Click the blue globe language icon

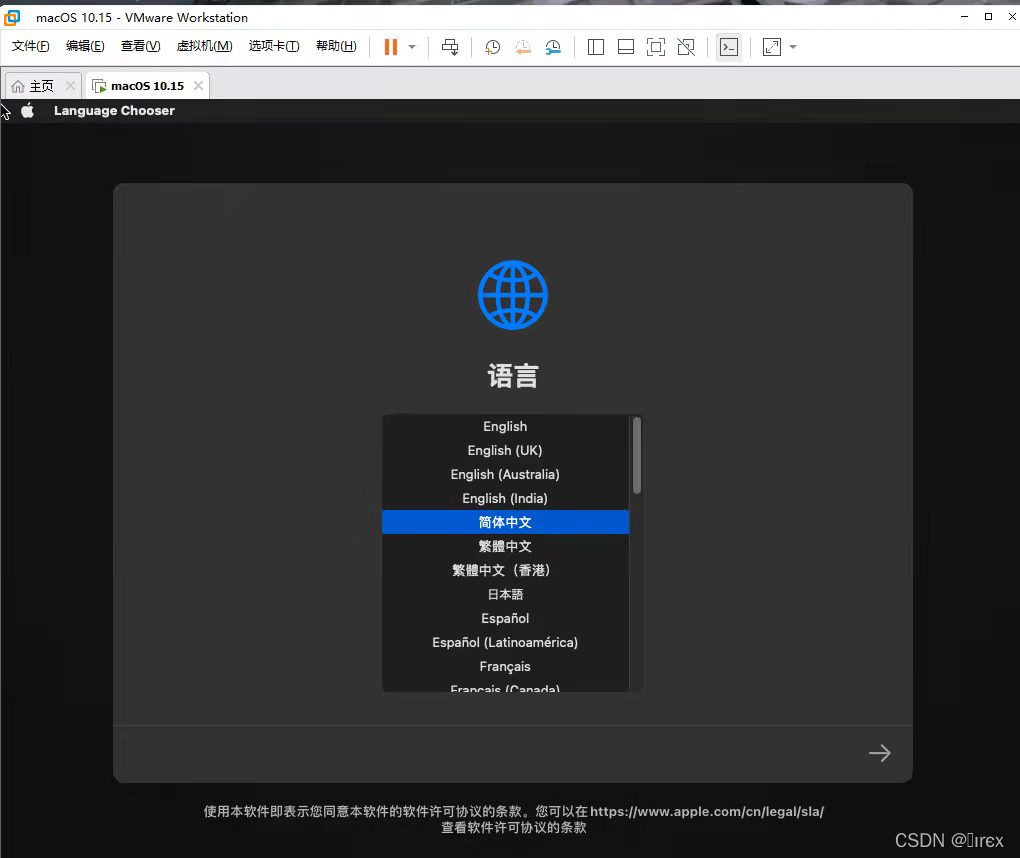pyautogui.click(x=513, y=295)
